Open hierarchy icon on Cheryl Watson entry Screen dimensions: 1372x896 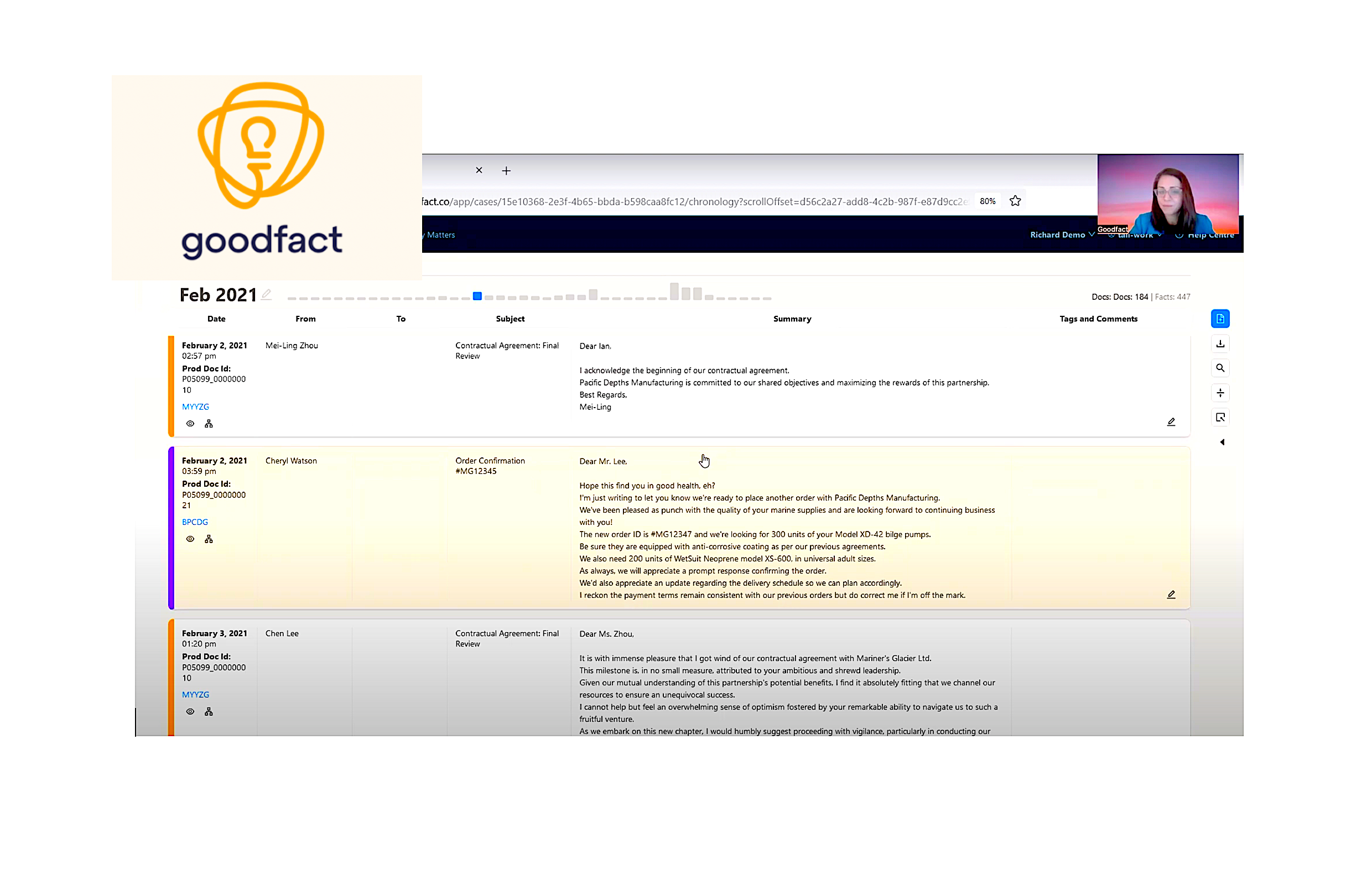tap(209, 539)
